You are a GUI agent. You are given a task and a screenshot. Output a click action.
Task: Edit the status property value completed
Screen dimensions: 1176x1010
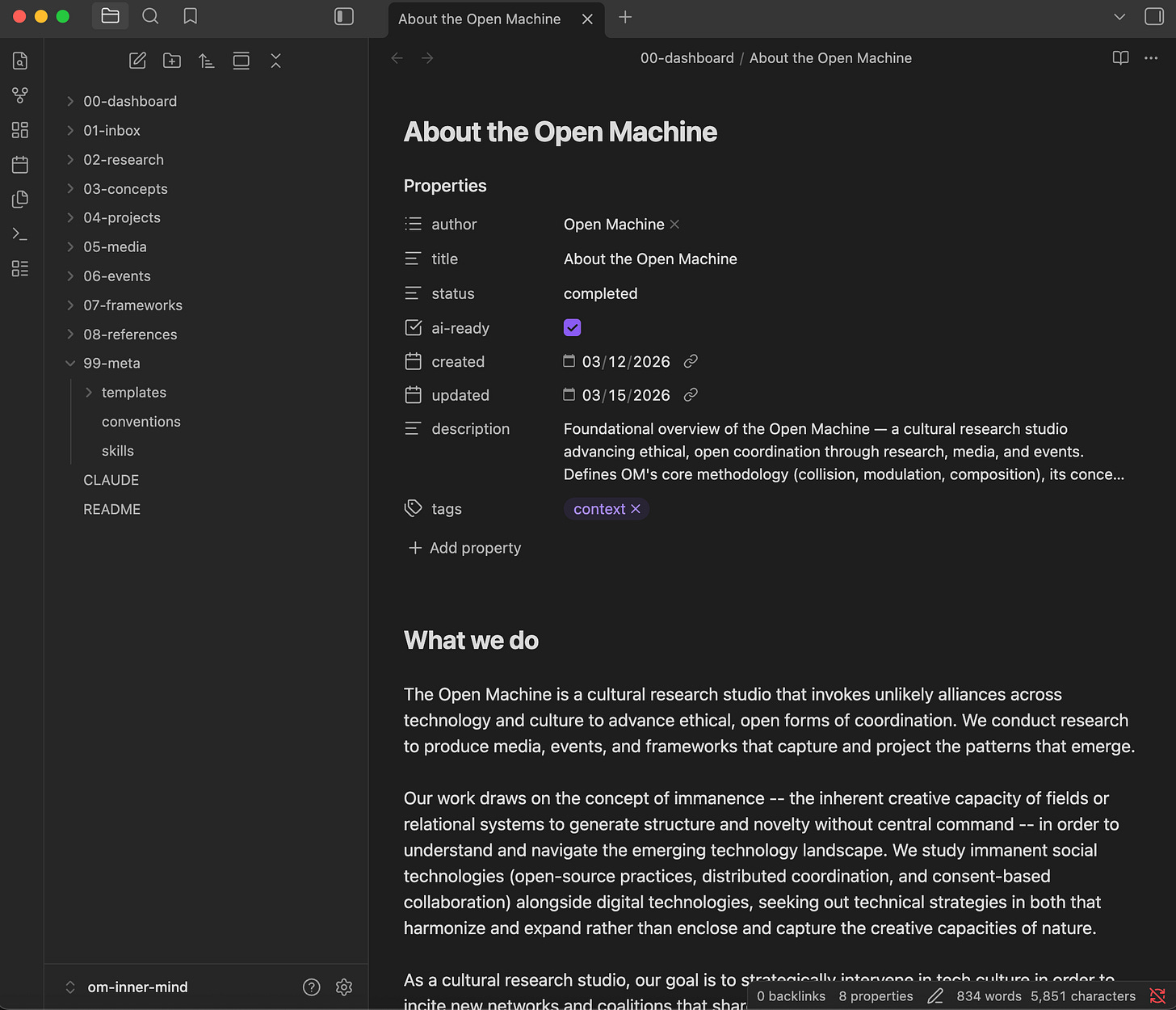click(x=600, y=293)
